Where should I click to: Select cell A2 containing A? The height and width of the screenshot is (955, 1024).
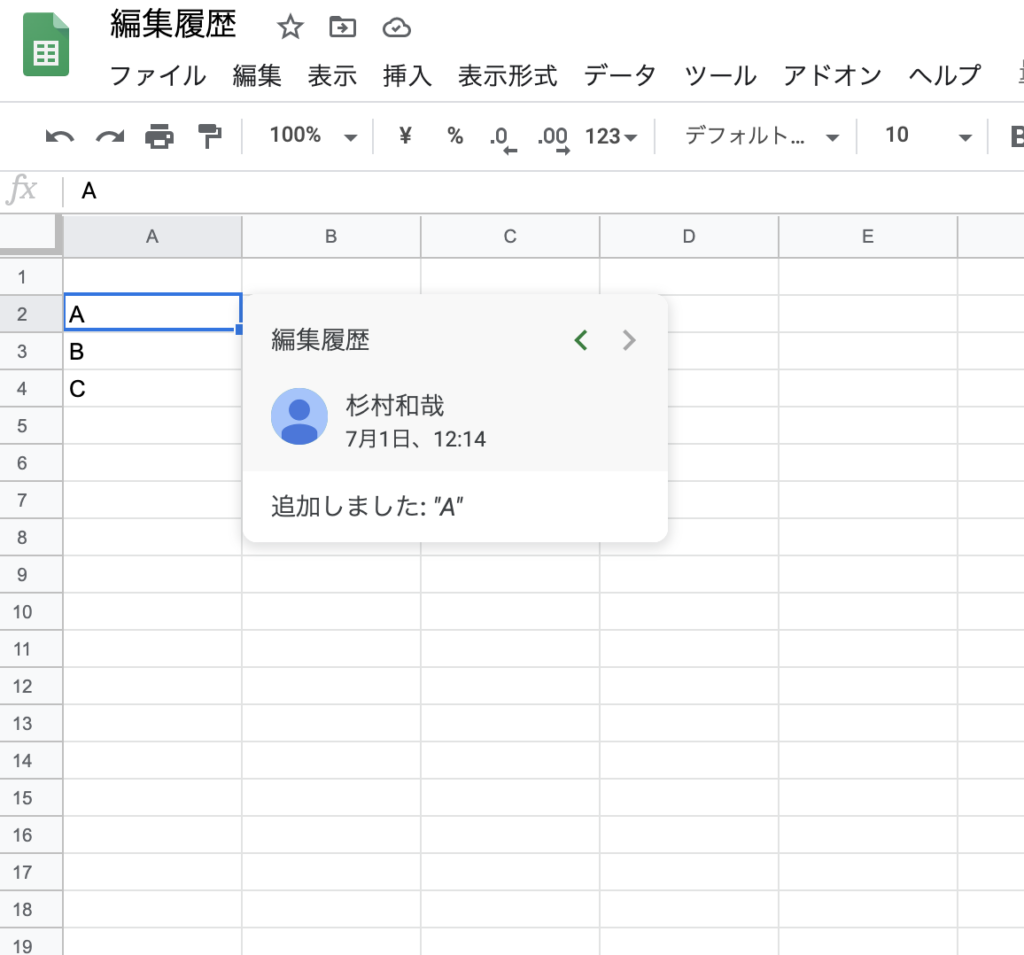(x=152, y=314)
